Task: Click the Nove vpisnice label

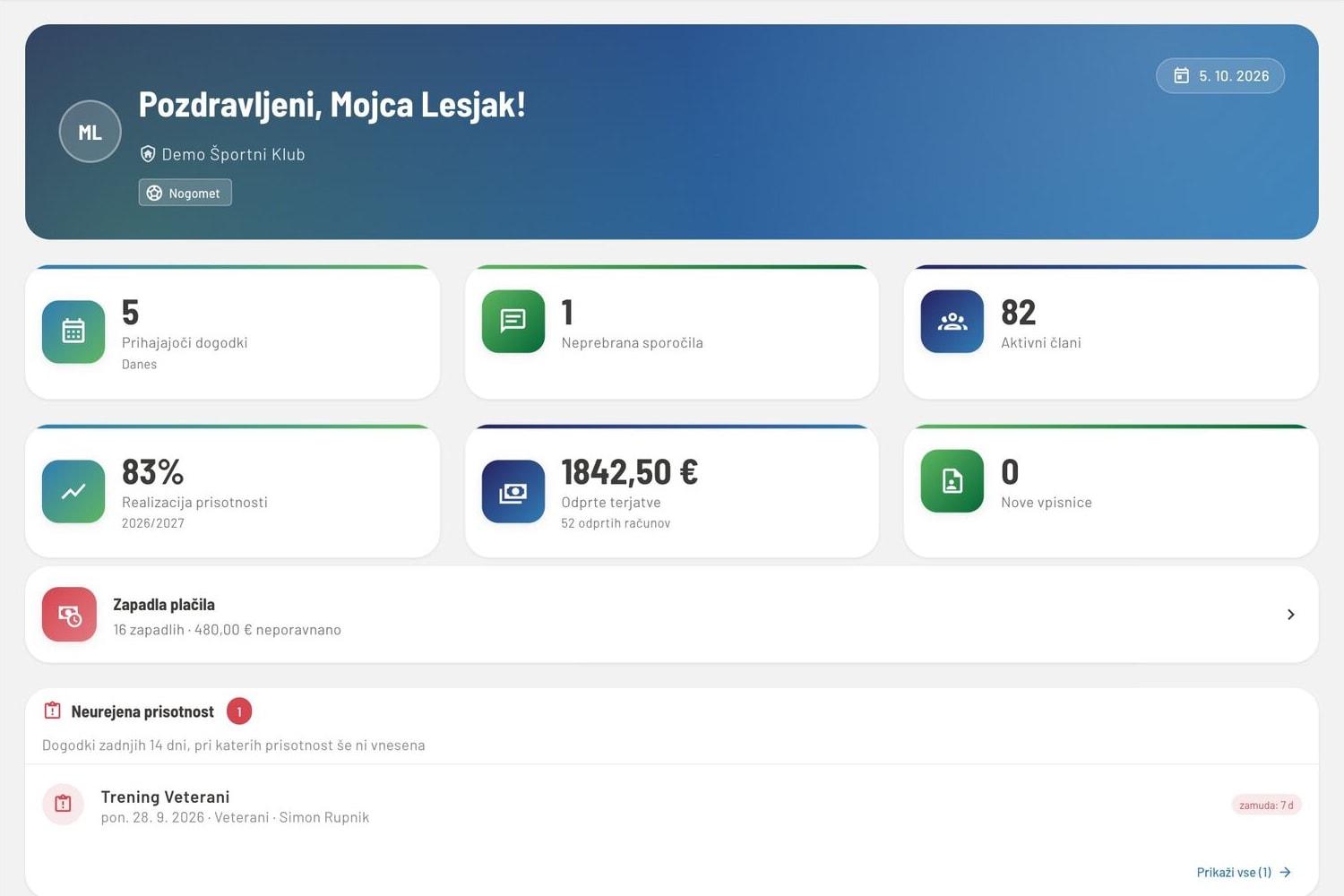Action: 1047,503
